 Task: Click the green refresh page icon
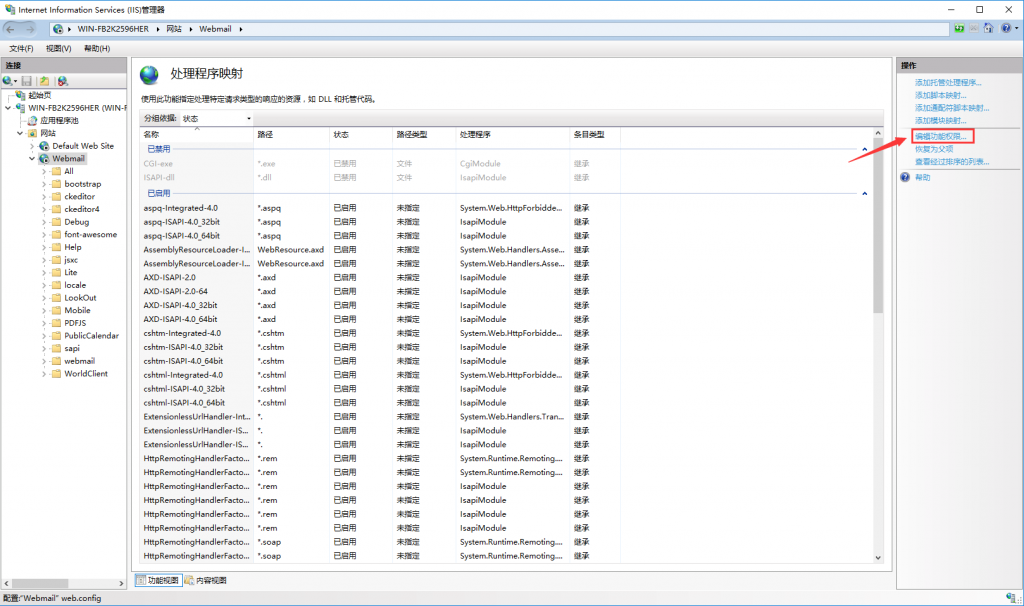pyautogui.click(x=959, y=29)
